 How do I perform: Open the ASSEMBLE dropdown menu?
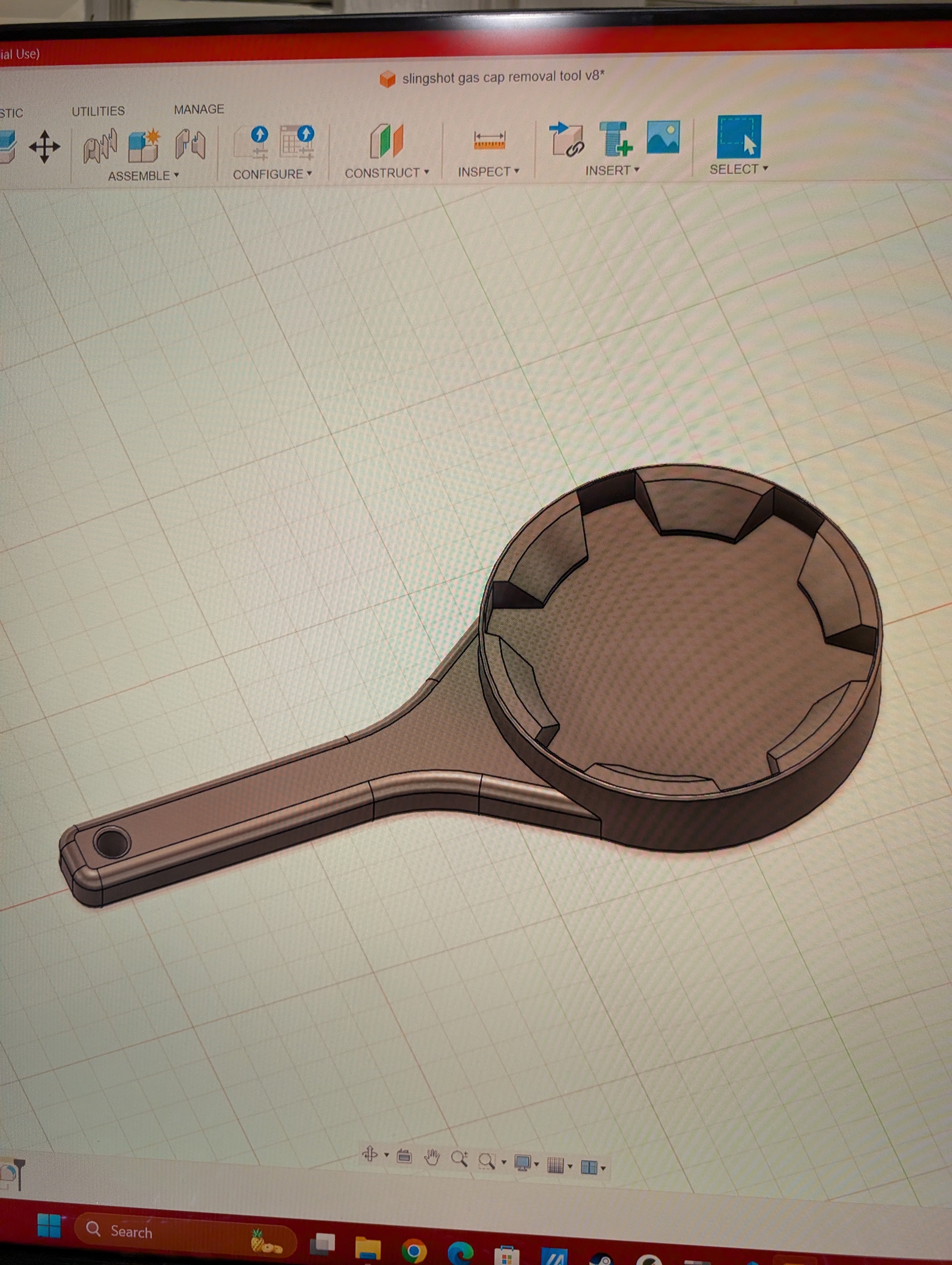[143, 175]
